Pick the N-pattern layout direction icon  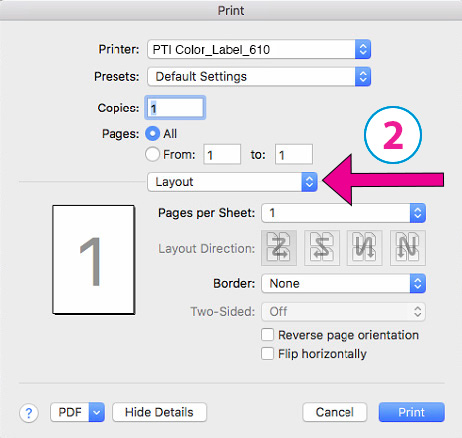408,248
